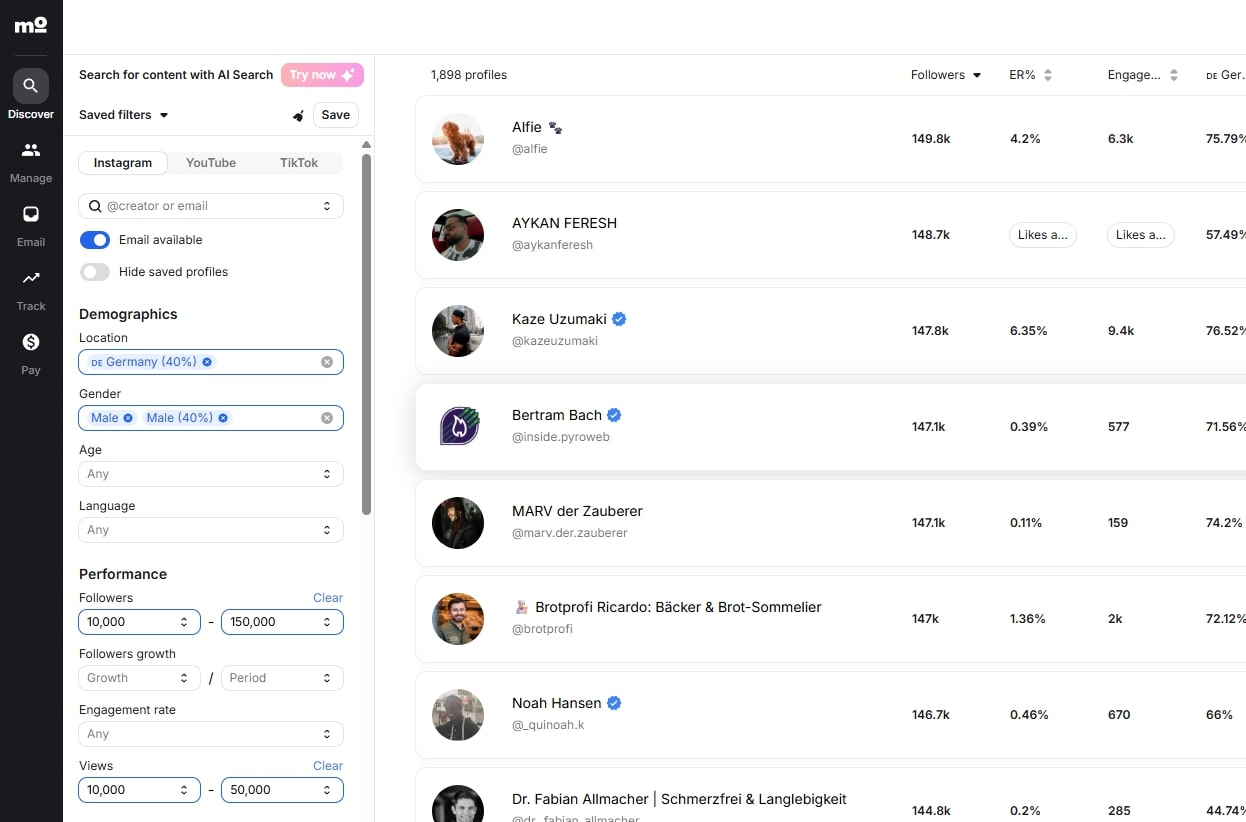Select the Manage icon in the sidebar
Viewport: 1246px width, 822px height.
pyautogui.click(x=30, y=160)
